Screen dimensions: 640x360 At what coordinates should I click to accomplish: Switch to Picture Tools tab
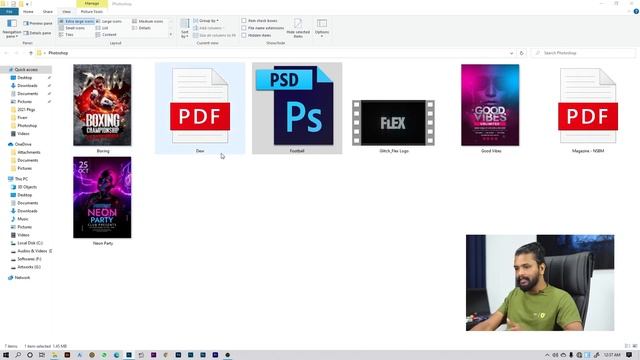click(x=92, y=11)
